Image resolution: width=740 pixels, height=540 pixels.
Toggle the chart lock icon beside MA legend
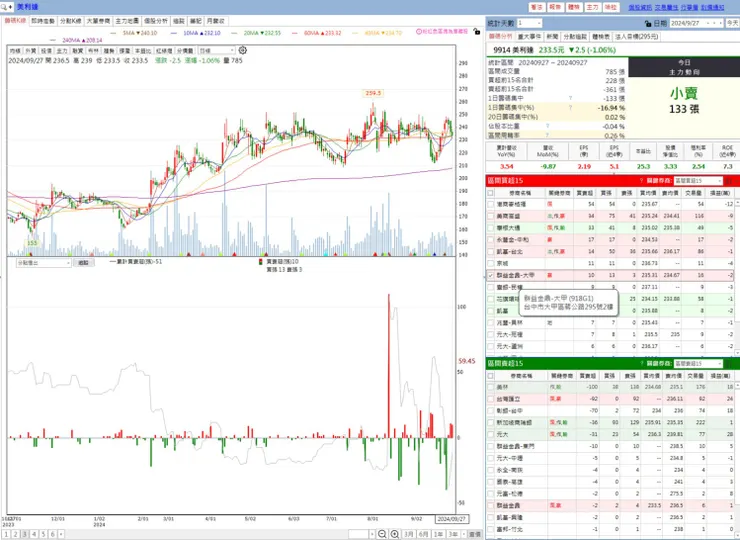click(477, 32)
